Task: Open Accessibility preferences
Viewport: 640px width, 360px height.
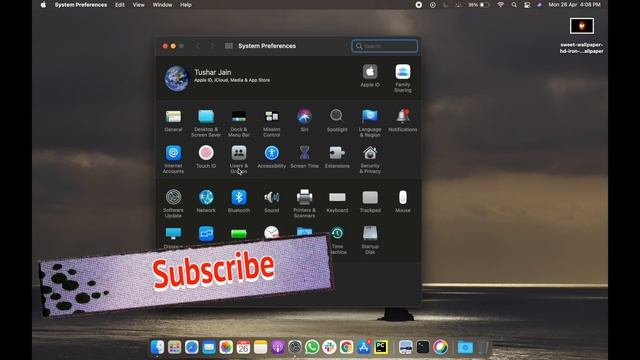Action: pyautogui.click(x=271, y=153)
